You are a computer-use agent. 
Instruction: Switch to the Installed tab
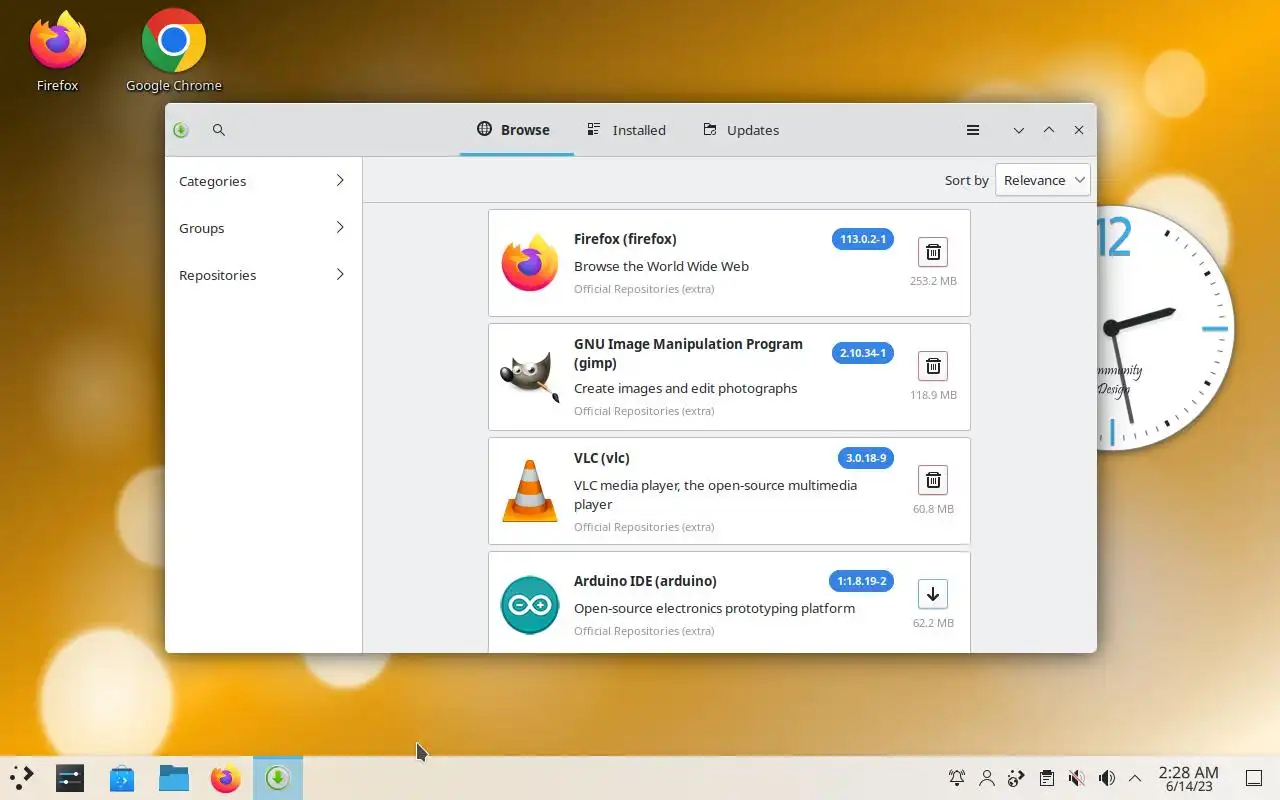[x=627, y=130]
